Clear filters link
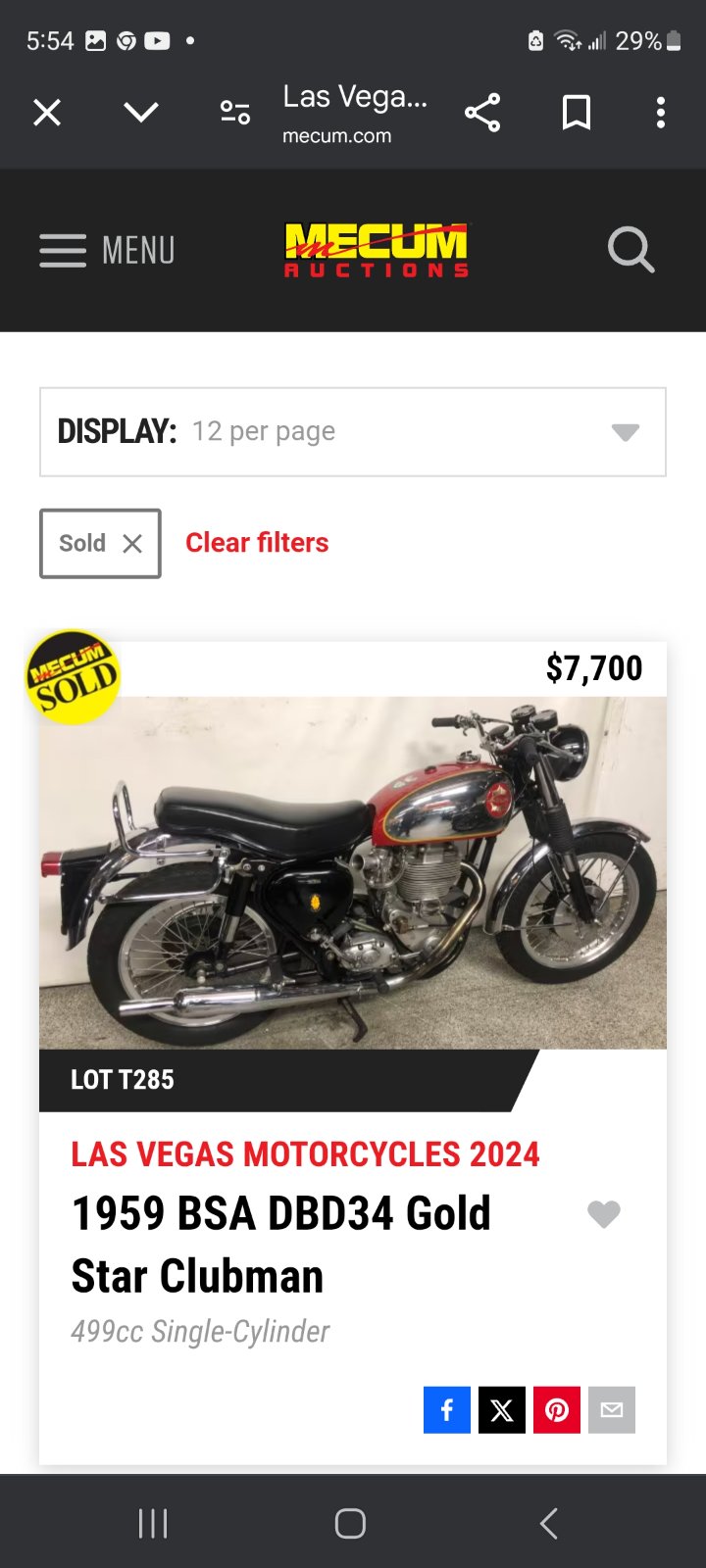The width and height of the screenshot is (706, 1568). [x=257, y=543]
